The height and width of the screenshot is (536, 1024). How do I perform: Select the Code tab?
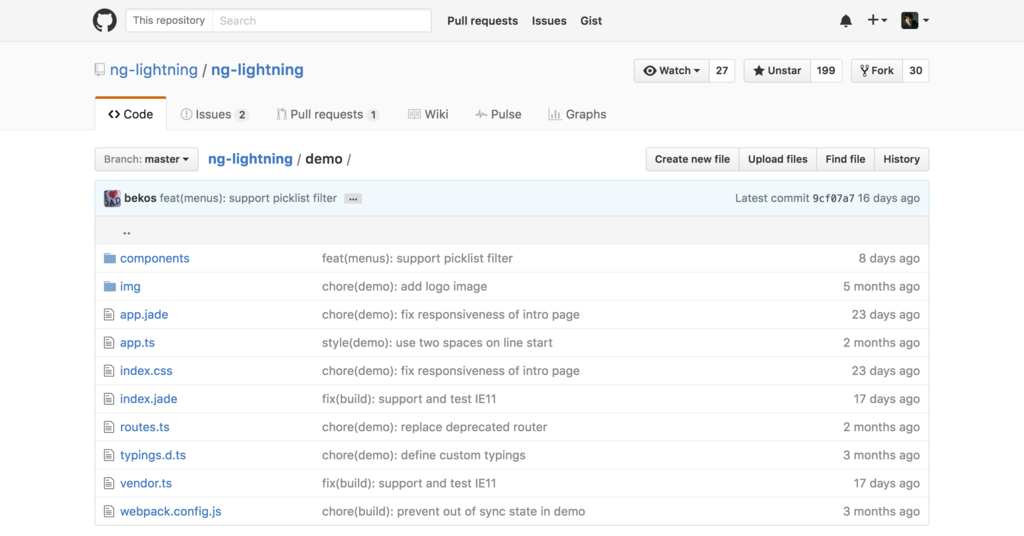(131, 114)
